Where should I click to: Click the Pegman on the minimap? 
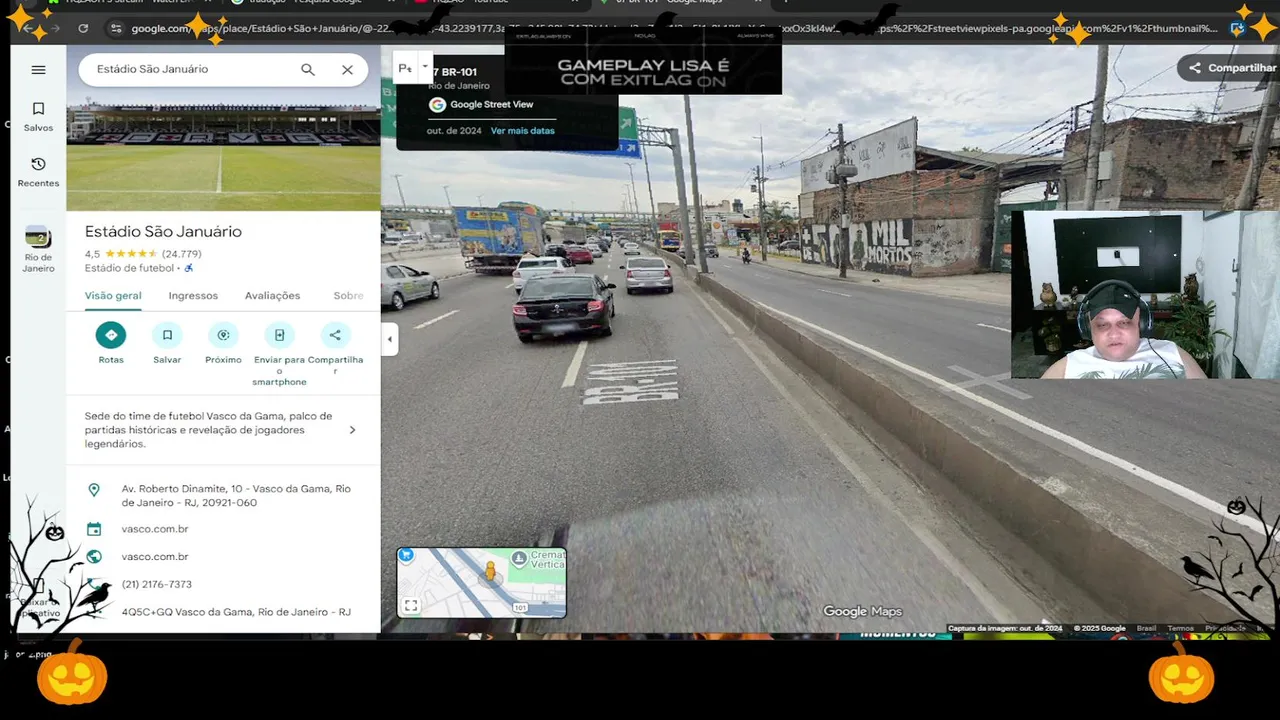[490, 571]
